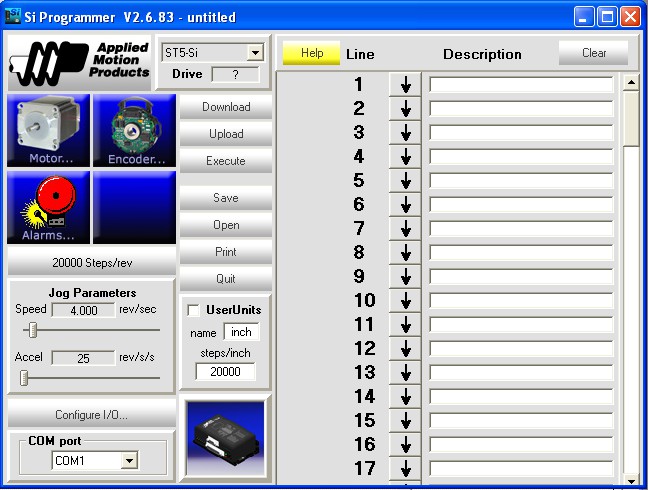Click the Quit button

[226, 278]
